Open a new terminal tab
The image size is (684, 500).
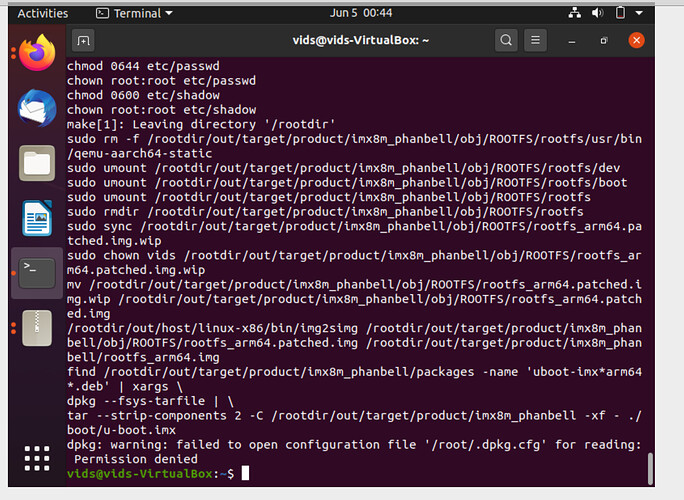tap(83, 41)
